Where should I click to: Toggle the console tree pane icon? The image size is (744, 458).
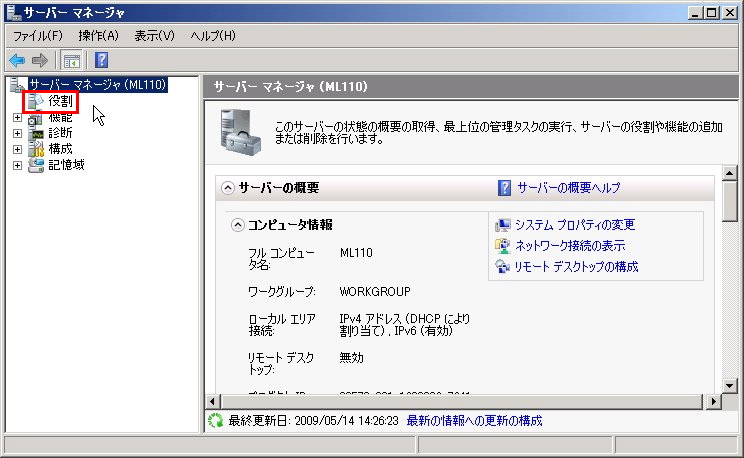pos(72,60)
